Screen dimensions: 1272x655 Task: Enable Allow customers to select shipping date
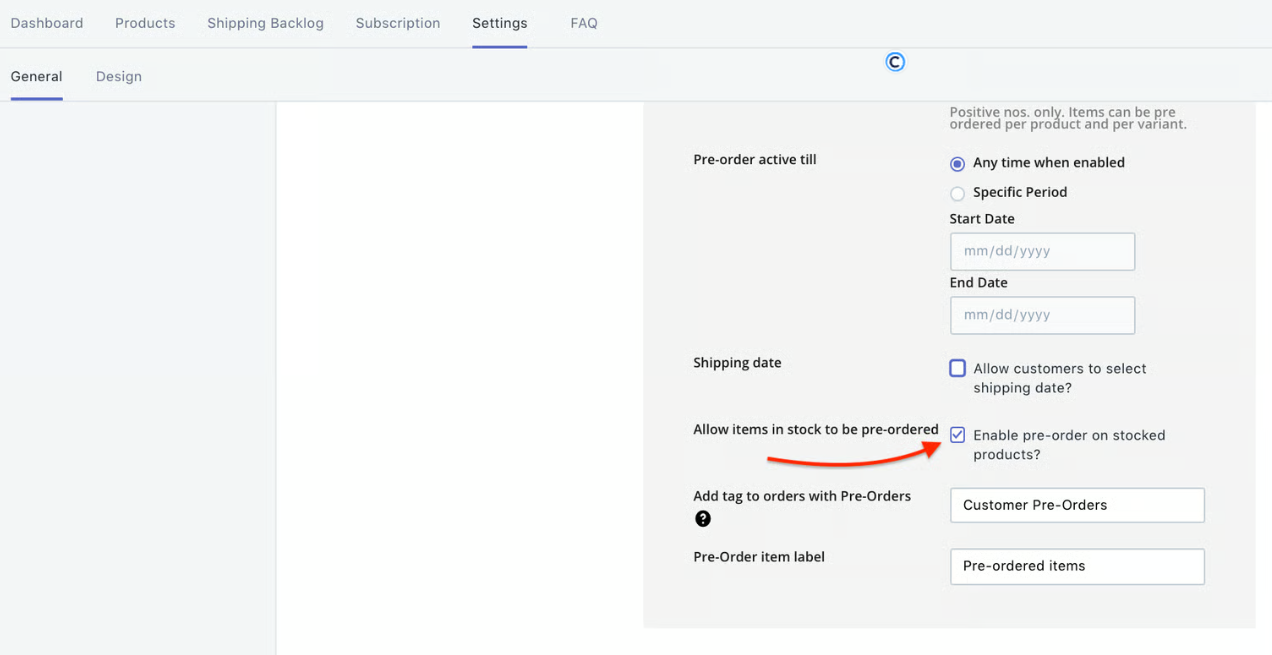[957, 369]
